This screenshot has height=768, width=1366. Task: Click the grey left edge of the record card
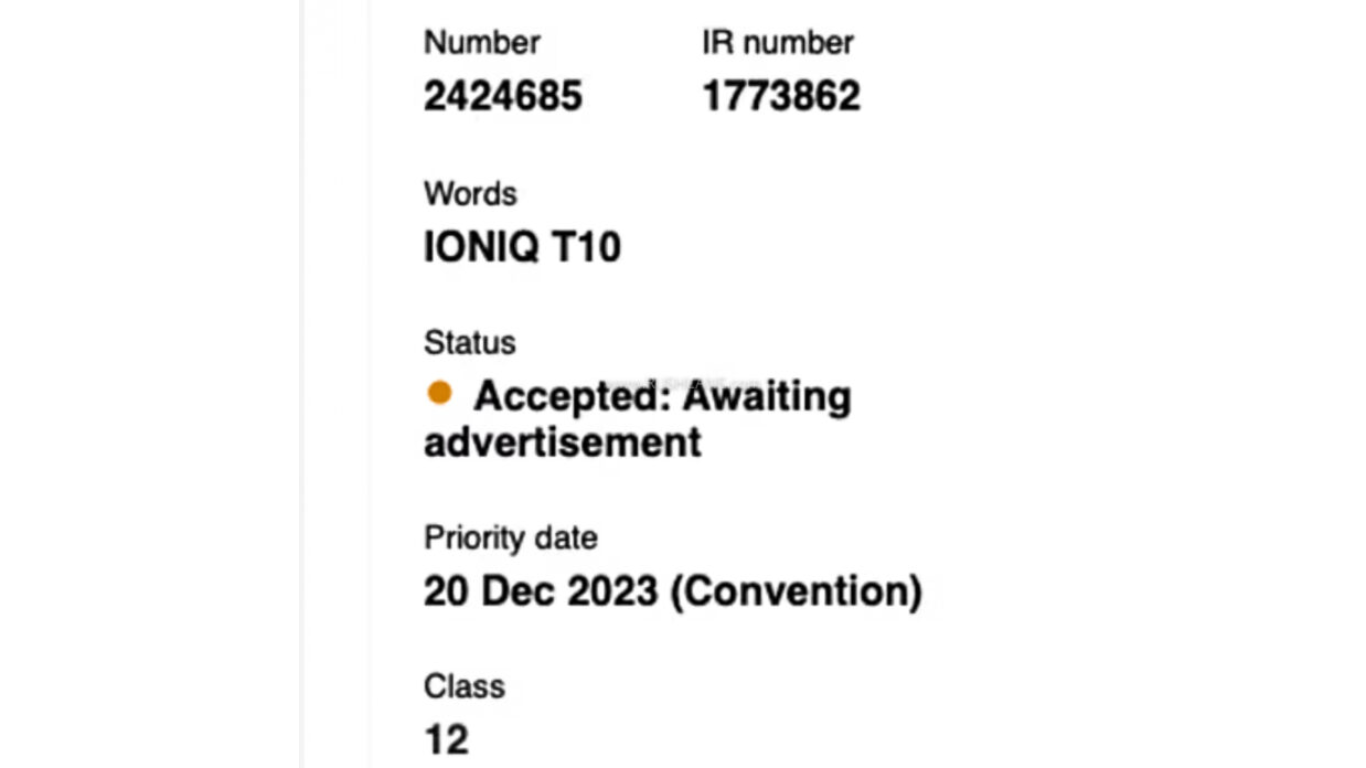pos(334,384)
